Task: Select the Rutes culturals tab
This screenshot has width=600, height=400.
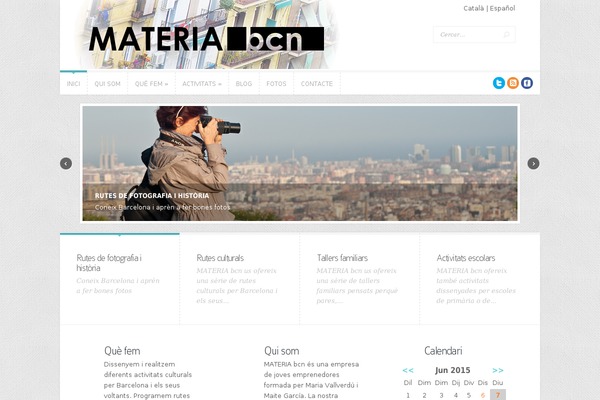Action: tap(240, 279)
